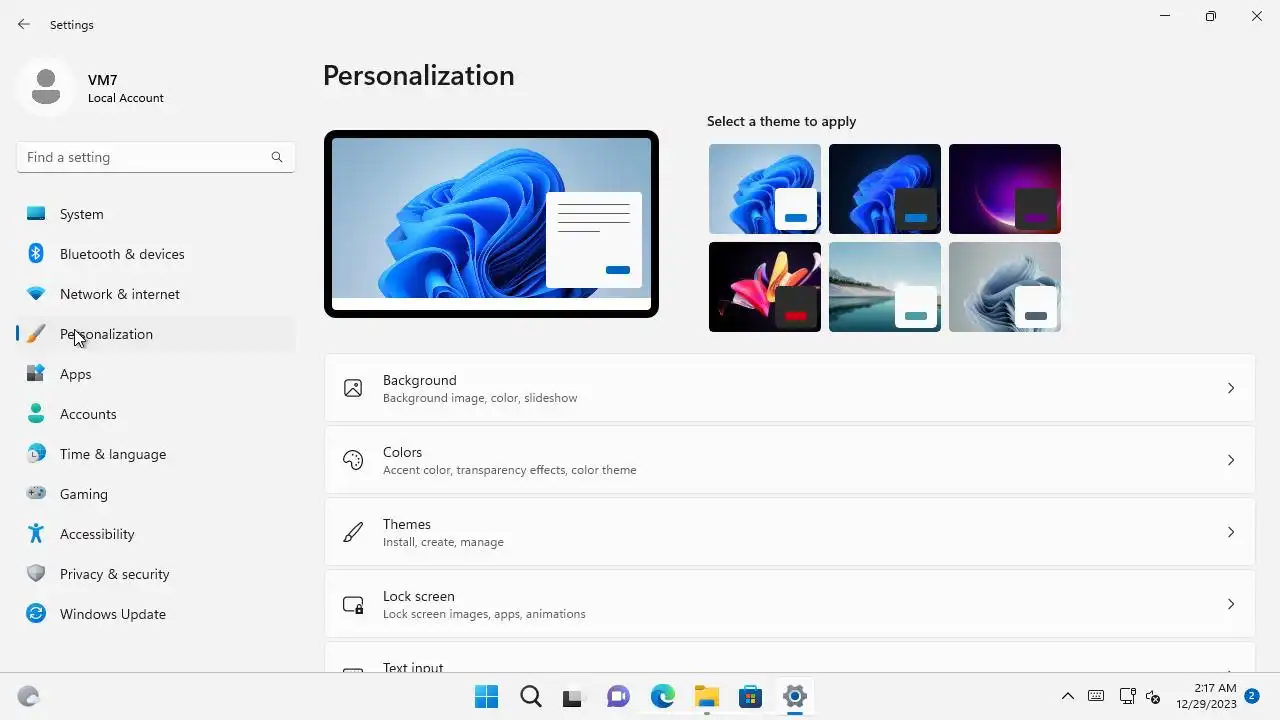Open Colors settings chevron
Viewport: 1280px width, 720px height.
(x=1231, y=460)
